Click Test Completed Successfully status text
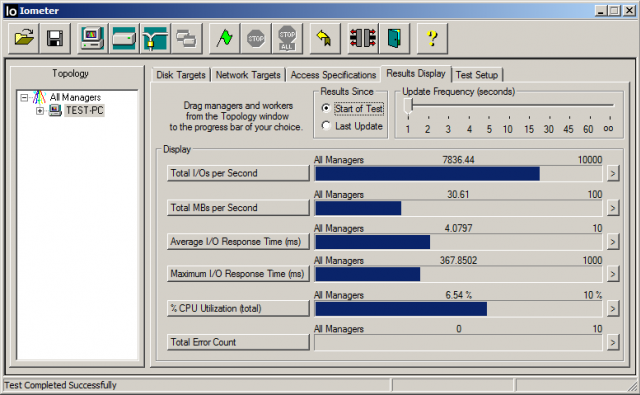The image size is (640, 395). point(60,385)
